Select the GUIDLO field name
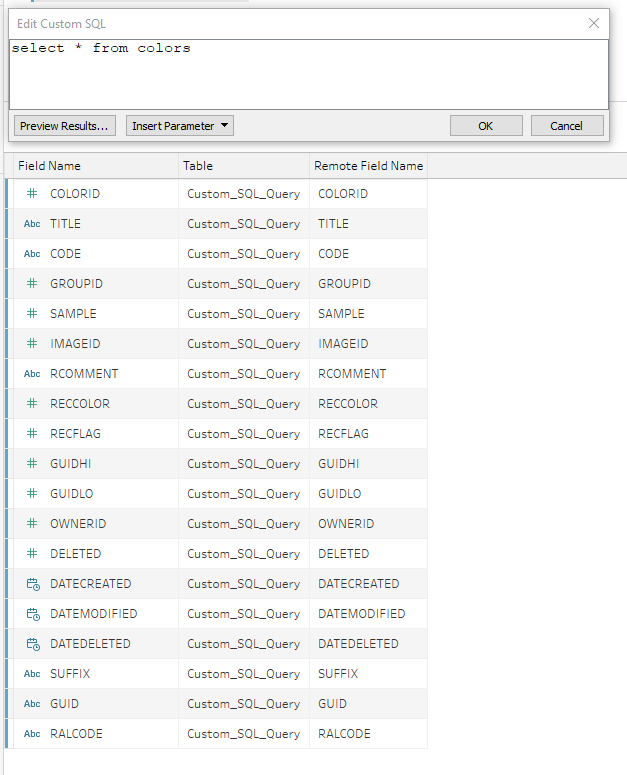Screen dimensions: 627x775 coord(72,494)
